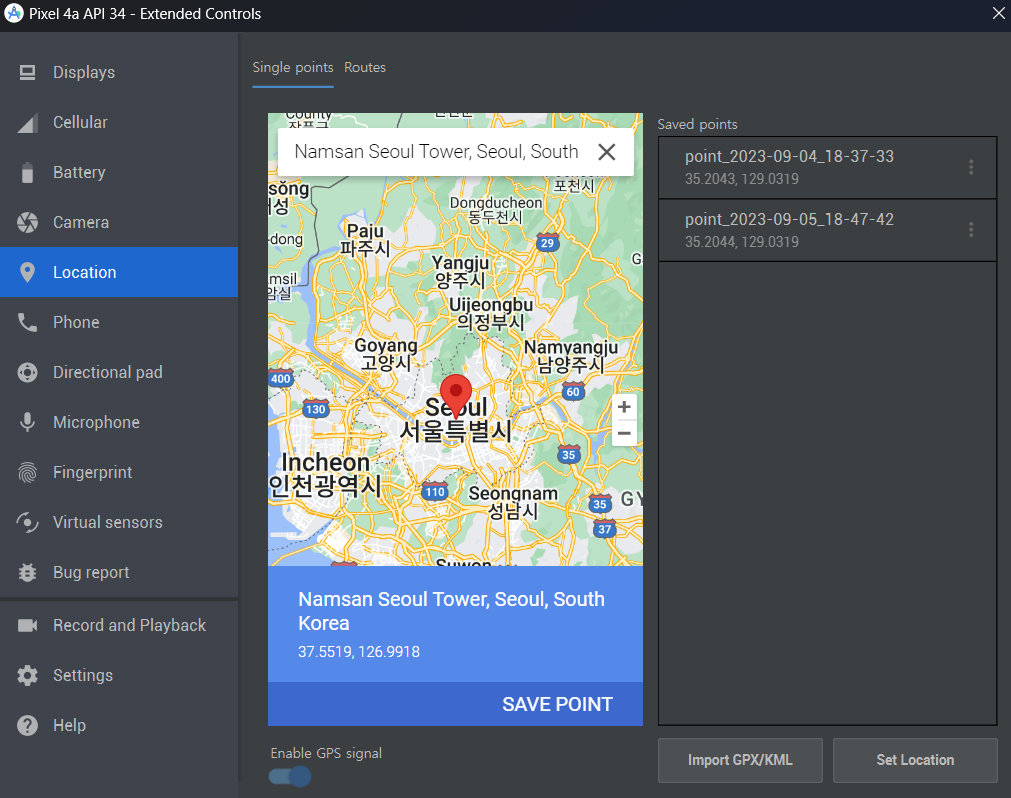This screenshot has width=1011, height=798.
Task: Click the Location pin sidebar icon
Action: click(x=27, y=273)
